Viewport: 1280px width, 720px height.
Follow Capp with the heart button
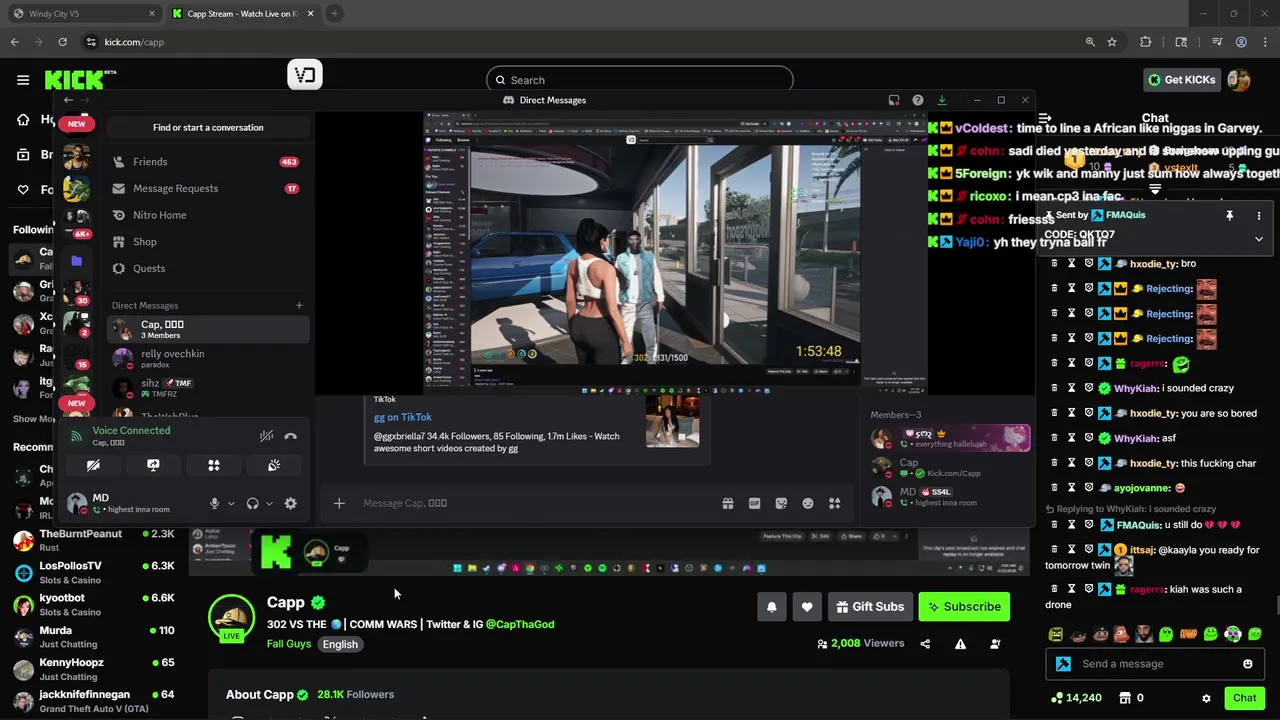pos(807,607)
